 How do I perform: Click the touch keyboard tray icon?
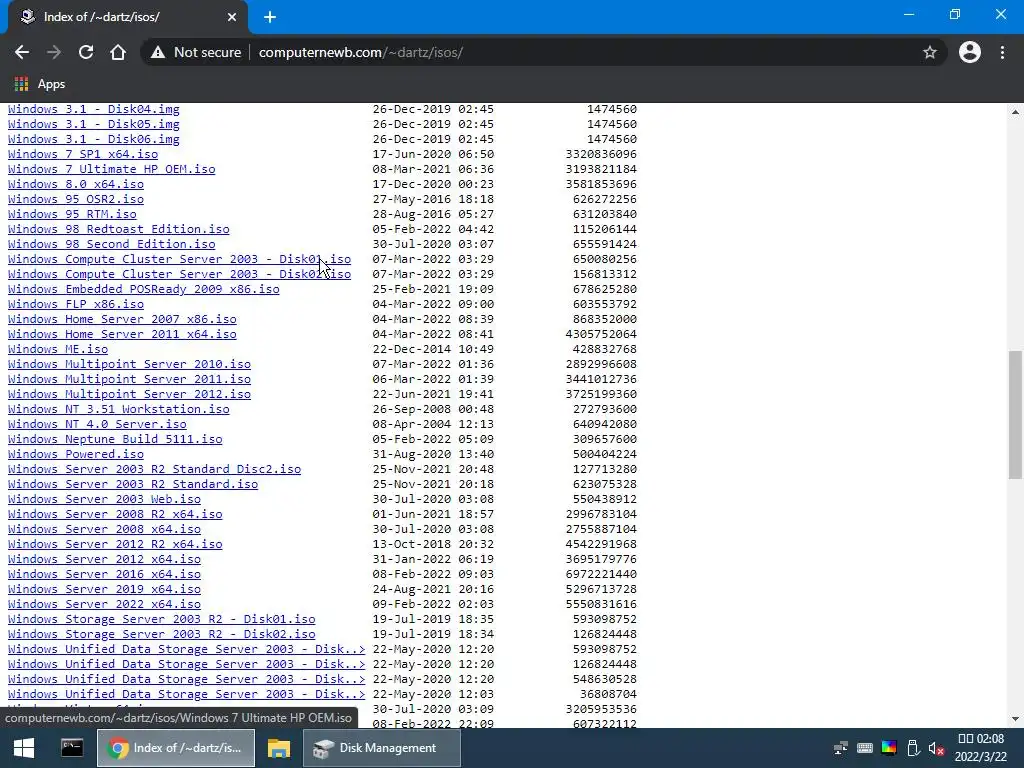pyautogui.click(x=865, y=748)
